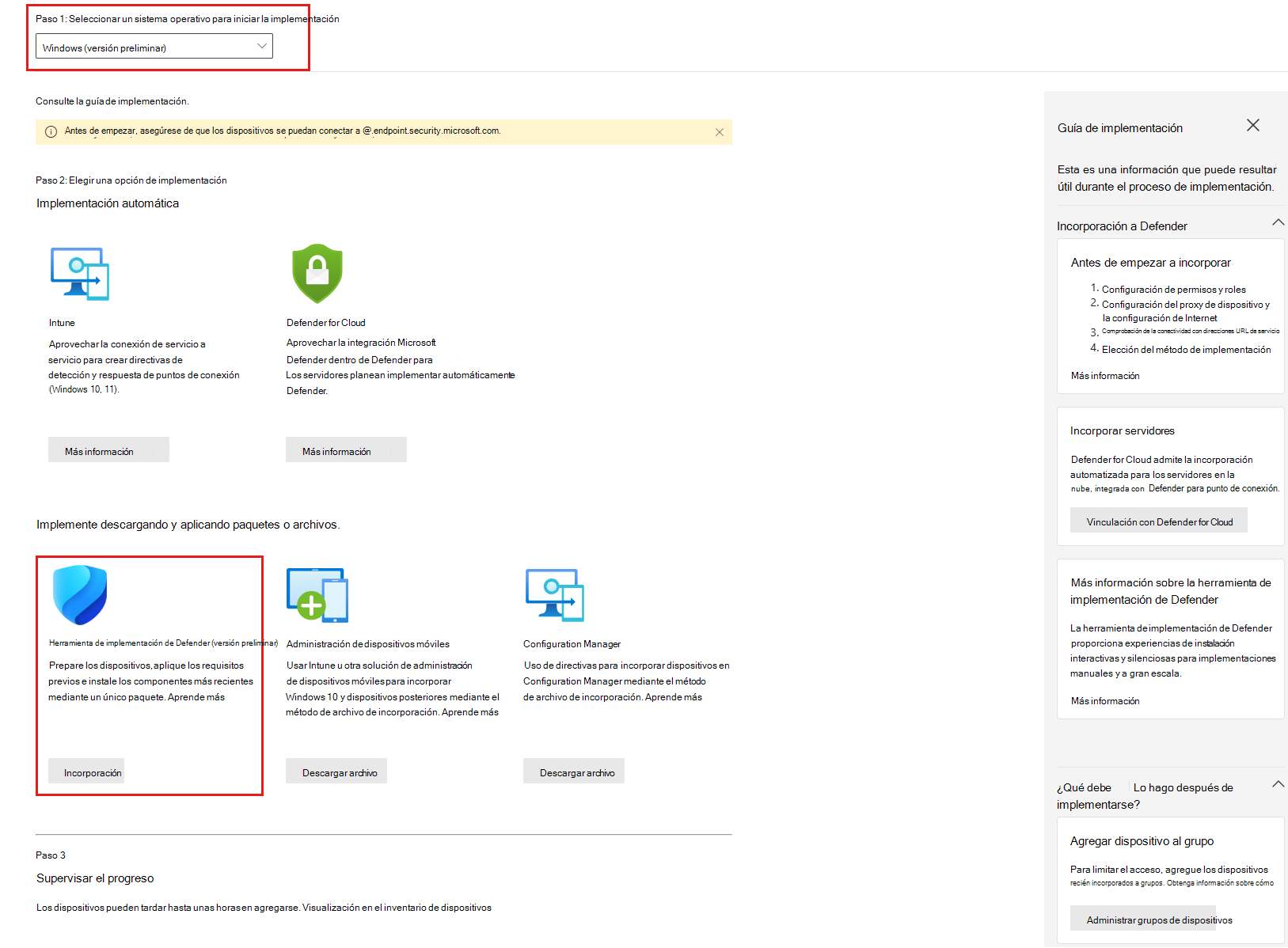This screenshot has width=1288, height=948.
Task: Click Aprende más in Configuration Manager card
Action: point(674,697)
